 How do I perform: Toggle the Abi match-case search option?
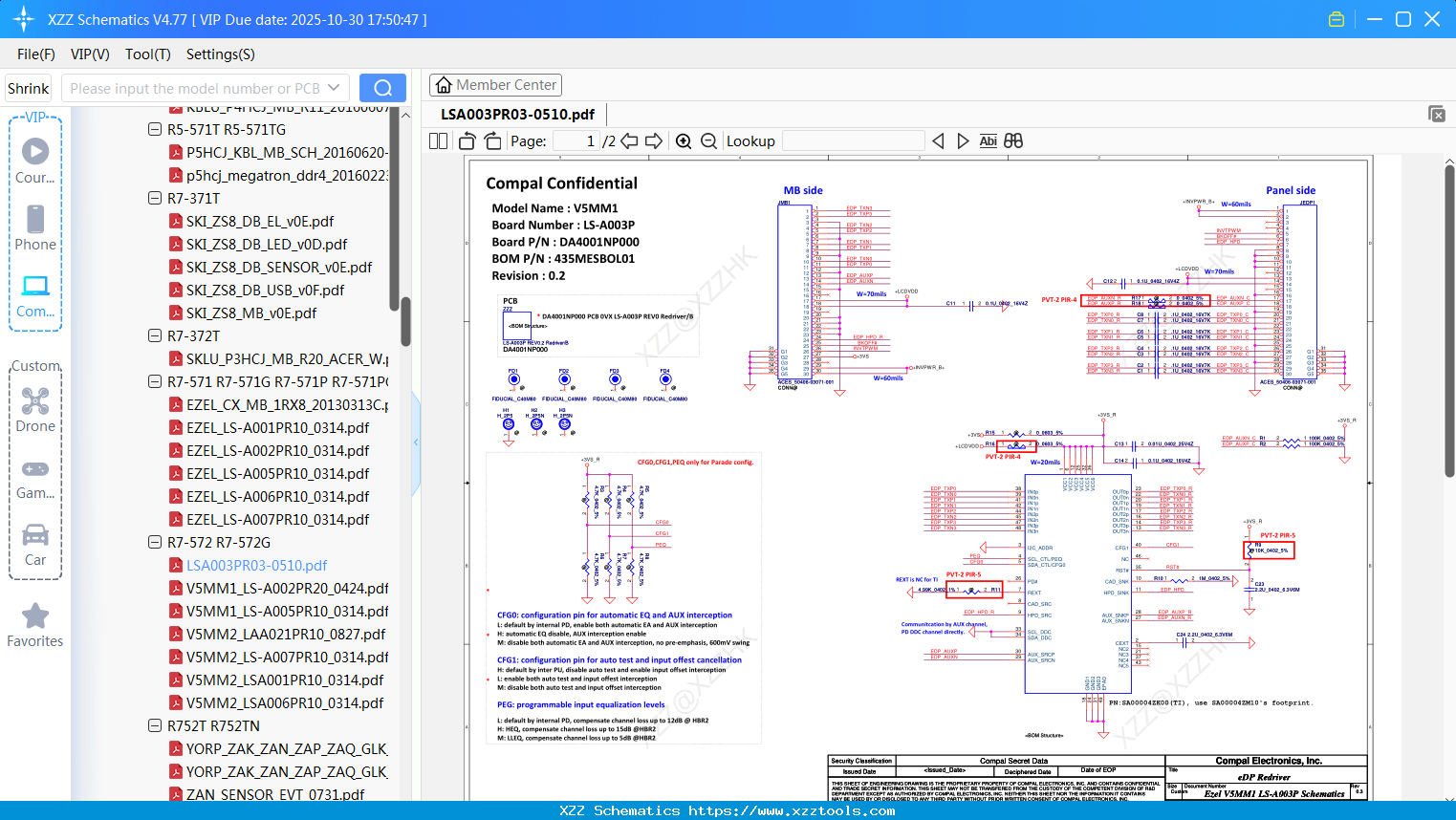(x=988, y=141)
